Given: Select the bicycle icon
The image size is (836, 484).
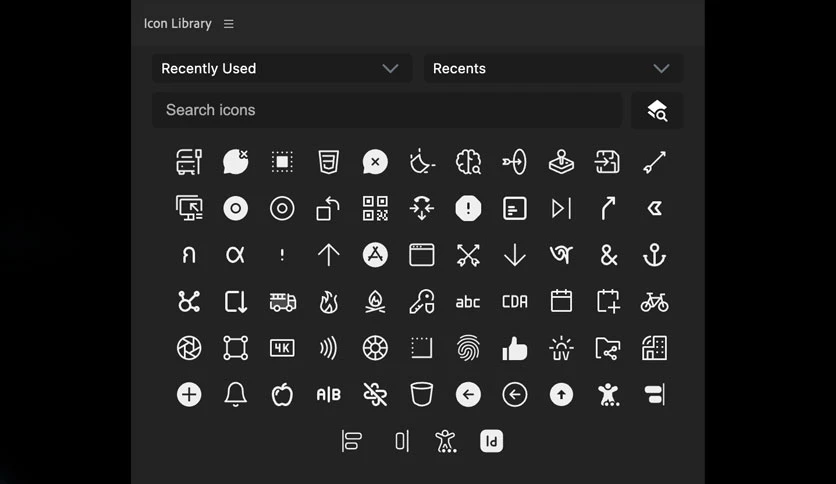Looking at the screenshot, I should (655, 302).
